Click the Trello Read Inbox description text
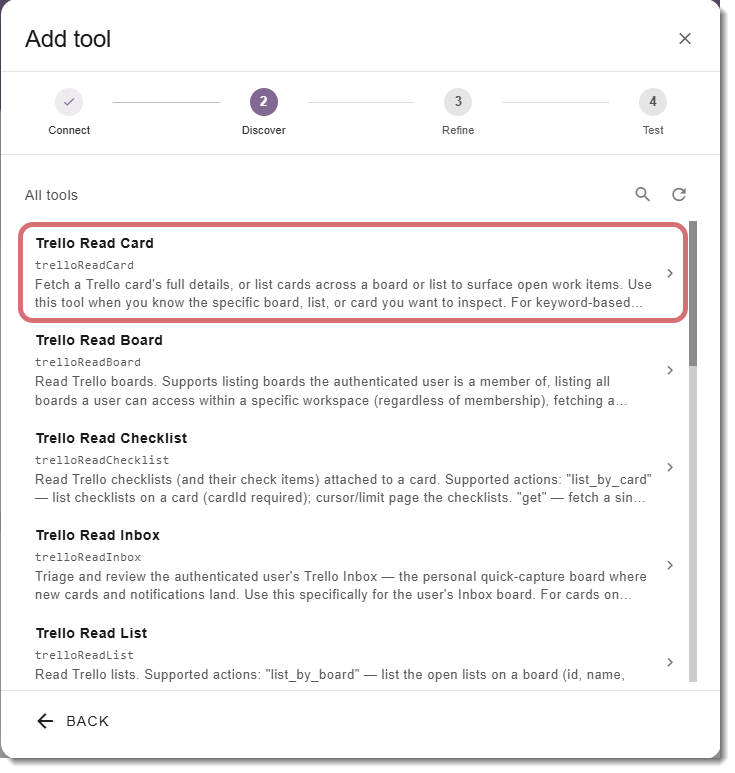The image size is (735, 773). pyautogui.click(x=341, y=586)
